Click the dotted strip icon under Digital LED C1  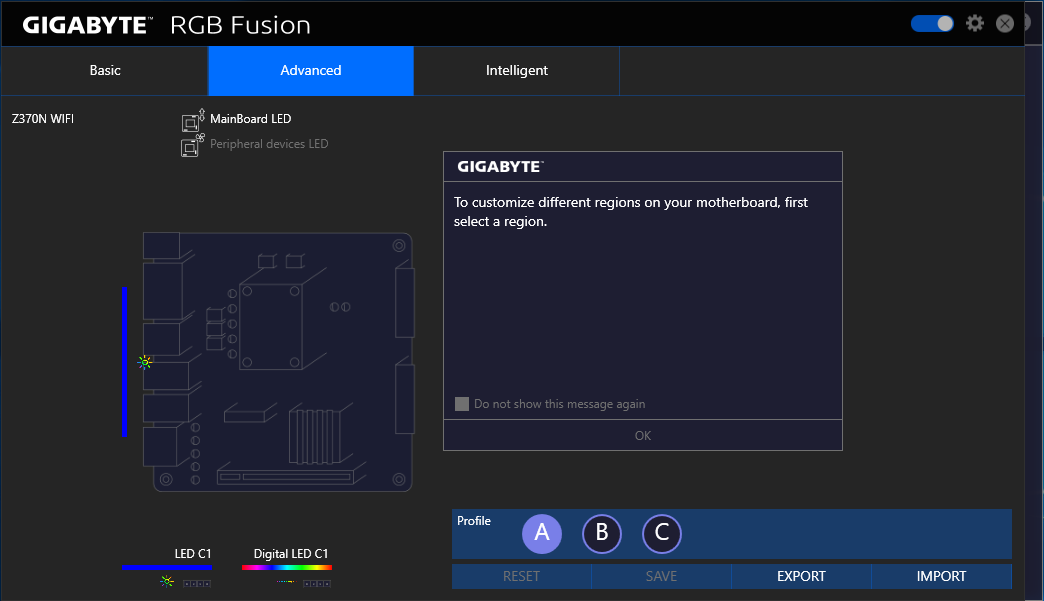click(x=286, y=582)
